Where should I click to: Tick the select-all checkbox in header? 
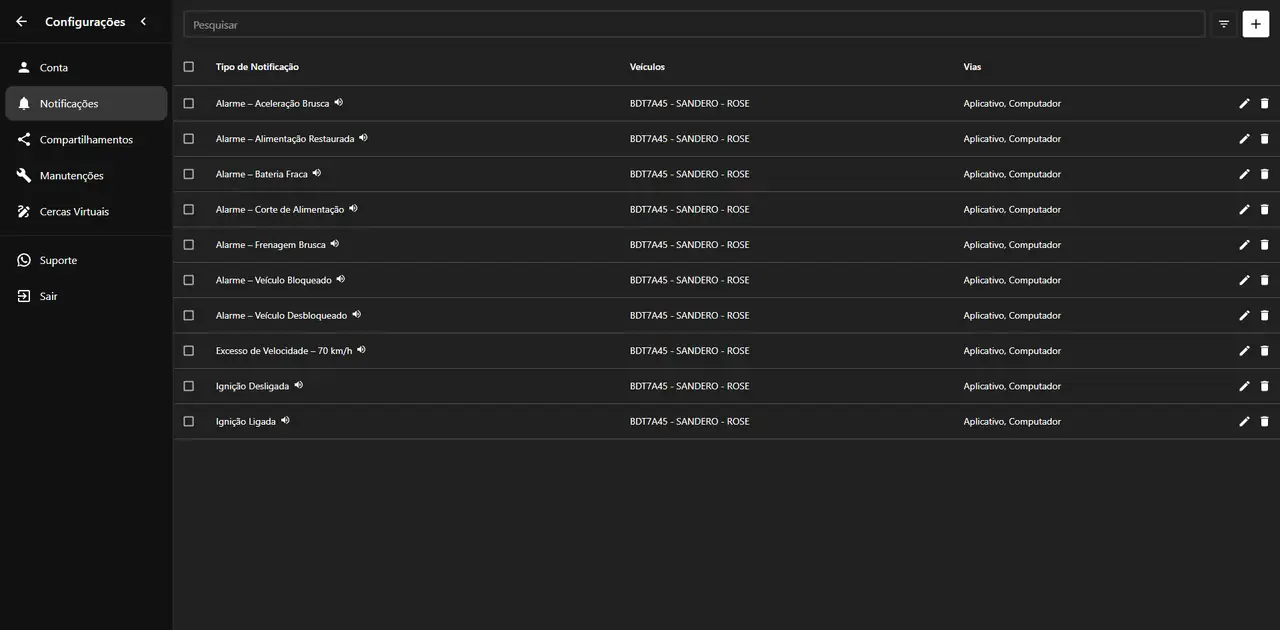[189, 67]
